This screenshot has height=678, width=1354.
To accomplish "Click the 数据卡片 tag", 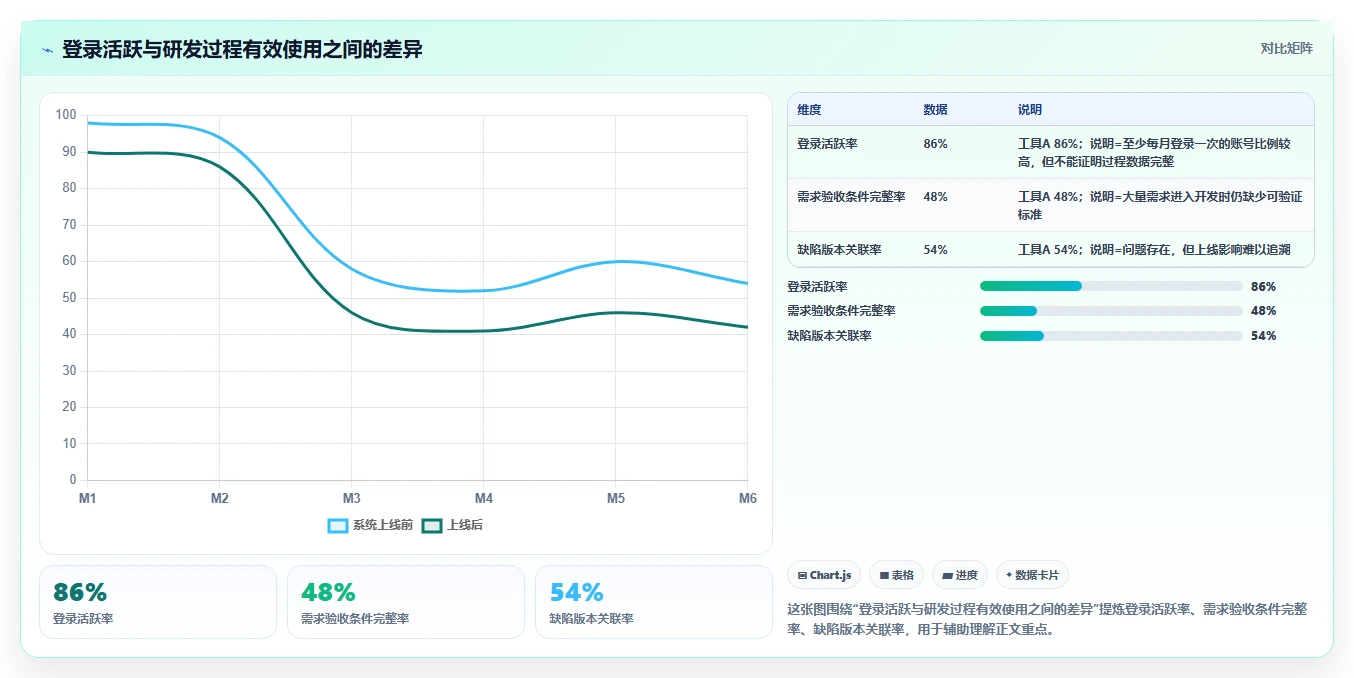I will click(x=1032, y=575).
